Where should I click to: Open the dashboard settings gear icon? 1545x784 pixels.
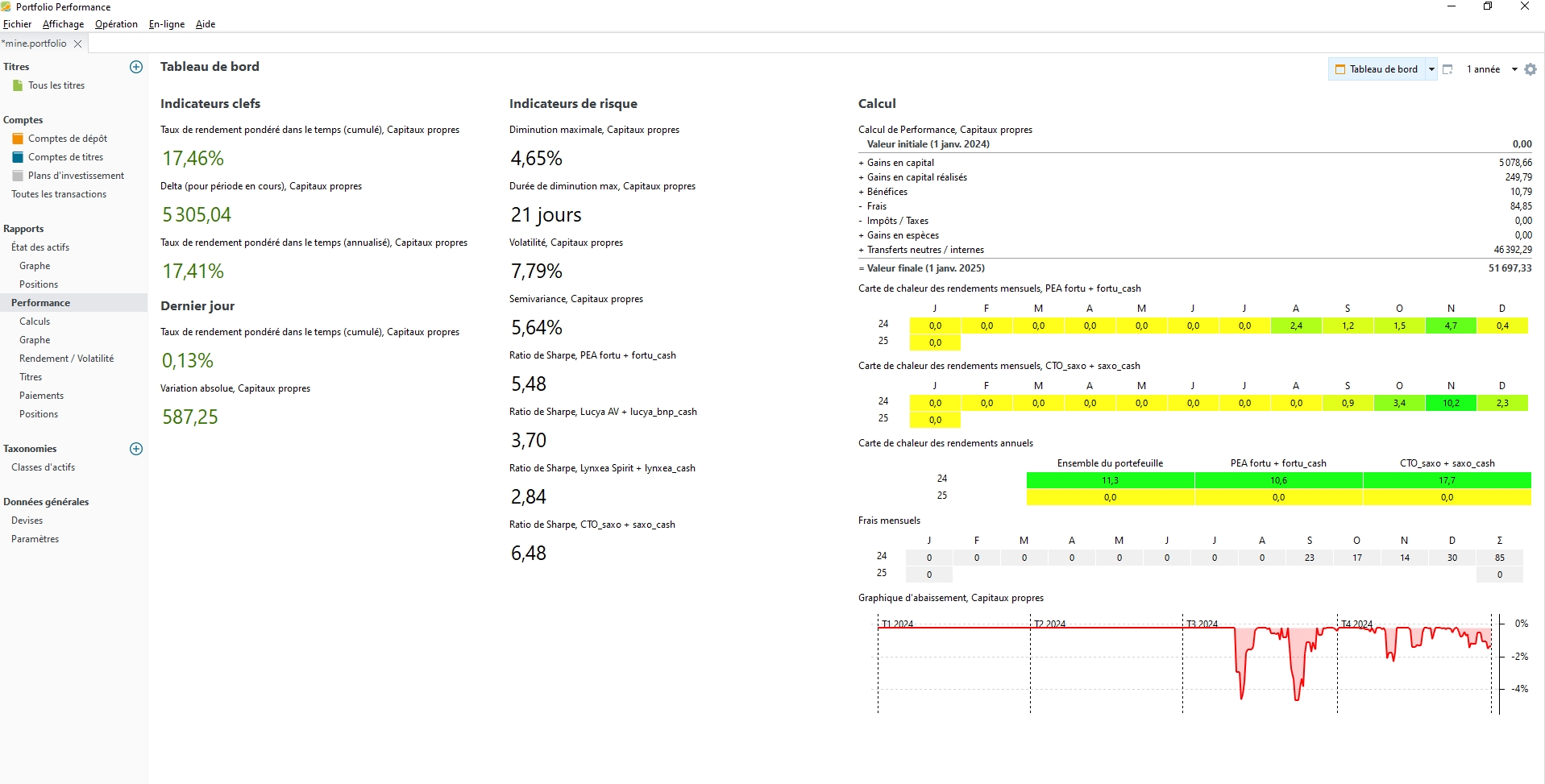1530,69
